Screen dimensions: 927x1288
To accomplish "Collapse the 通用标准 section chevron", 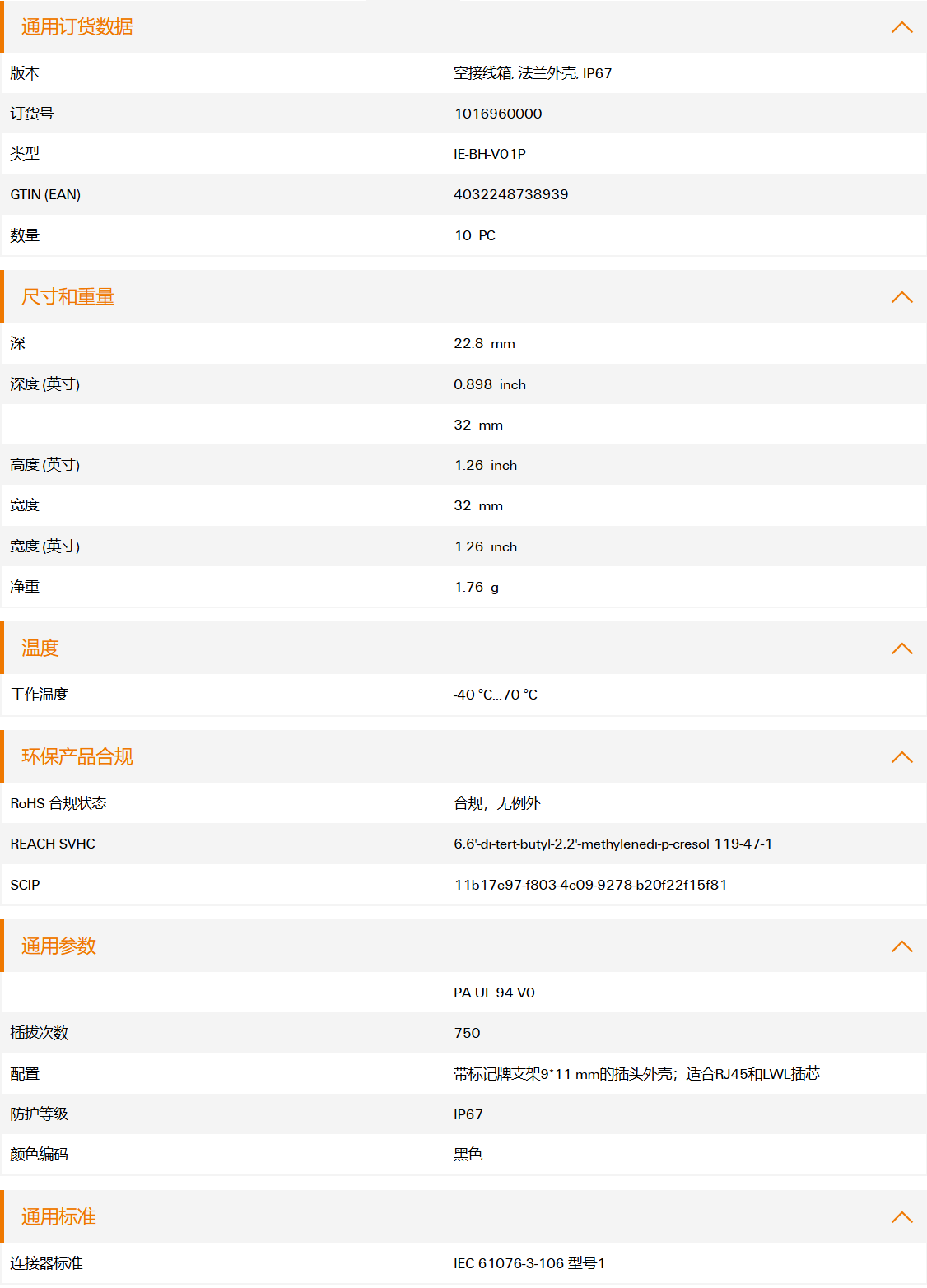I will point(902,1217).
